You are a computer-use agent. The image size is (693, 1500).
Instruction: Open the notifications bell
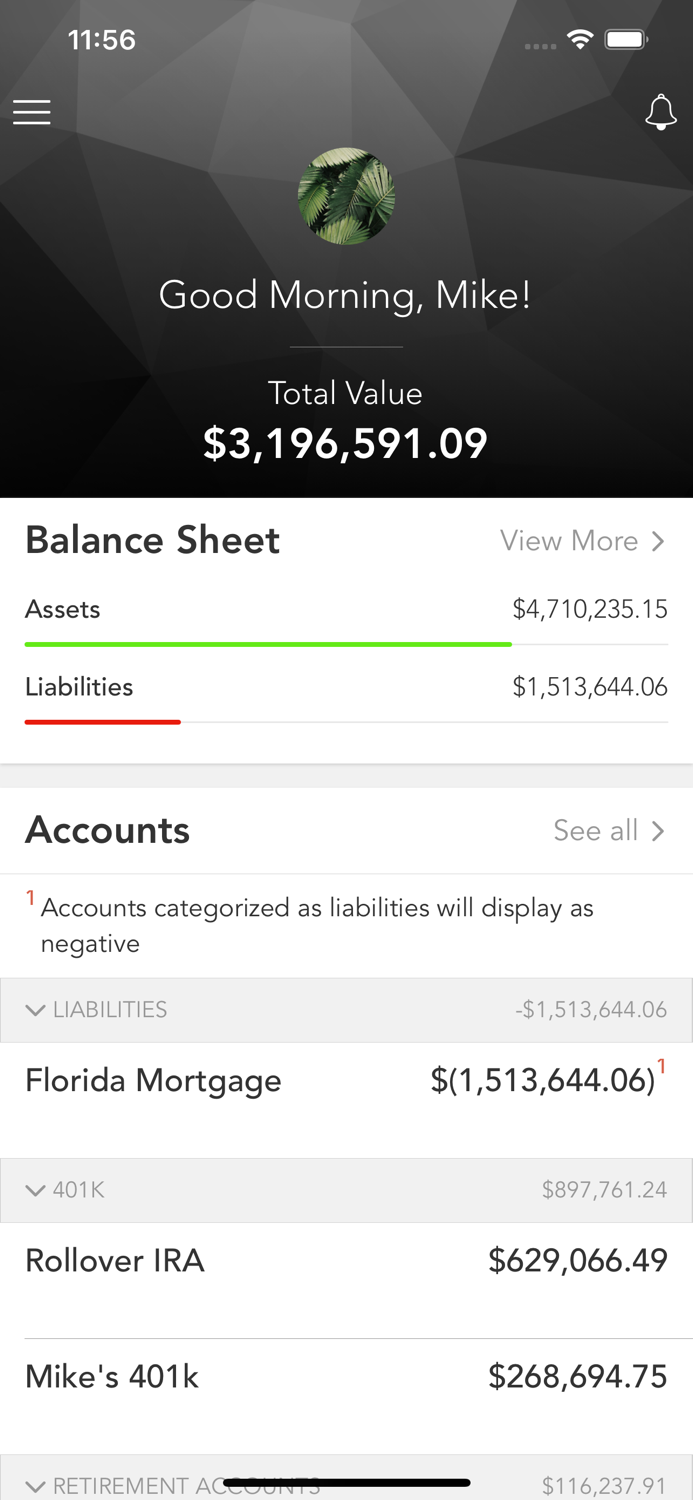click(661, 112)
